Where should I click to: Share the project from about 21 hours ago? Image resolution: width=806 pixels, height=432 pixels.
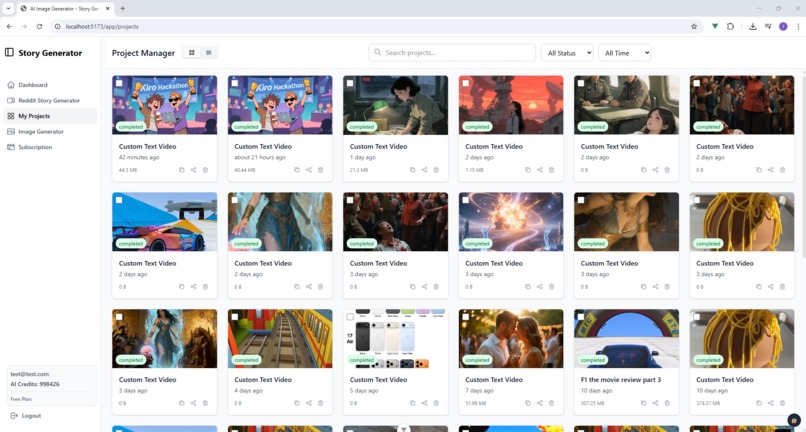(x=309, y=170)
